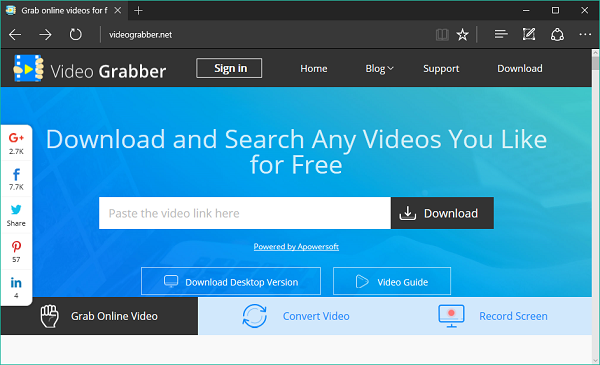Click the dark Download button
Viewport: 600px width, 365px height.
442,213
